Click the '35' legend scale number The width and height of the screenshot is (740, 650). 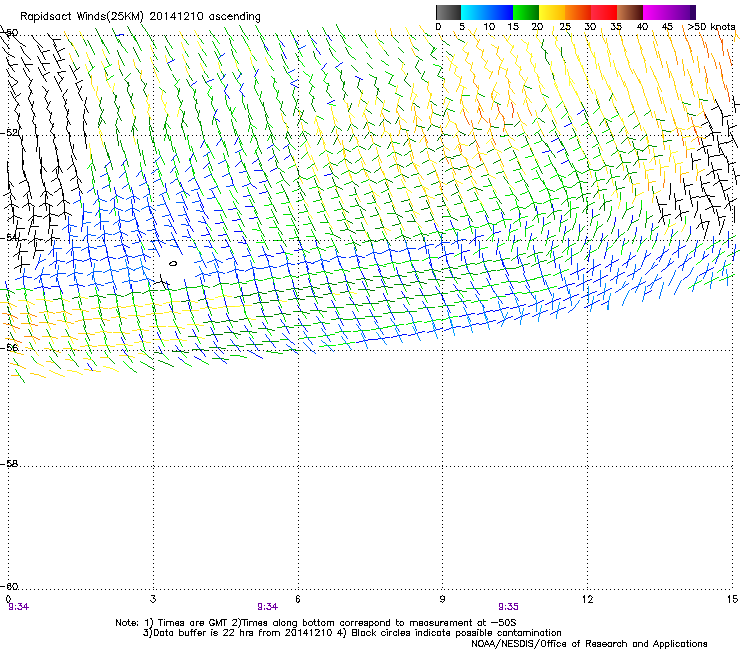[616, 27]
